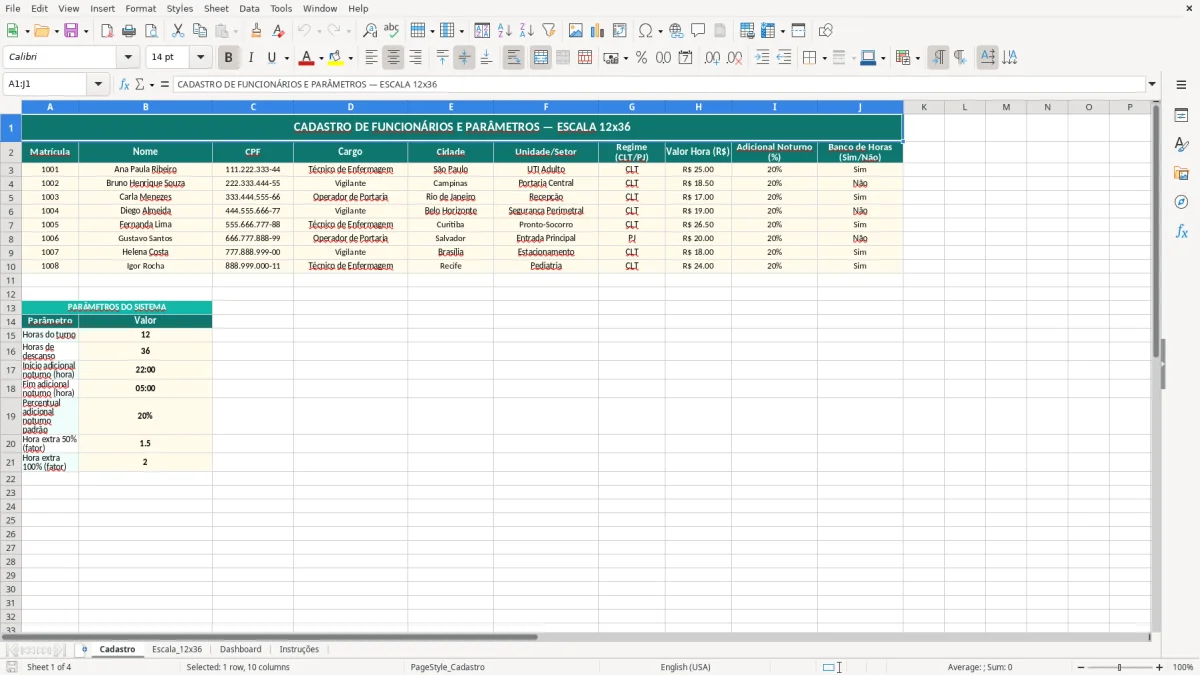Screen dimensions: 1200x675
Task: Open the Save dropdown arrow
Action: [x=86, y=31]
